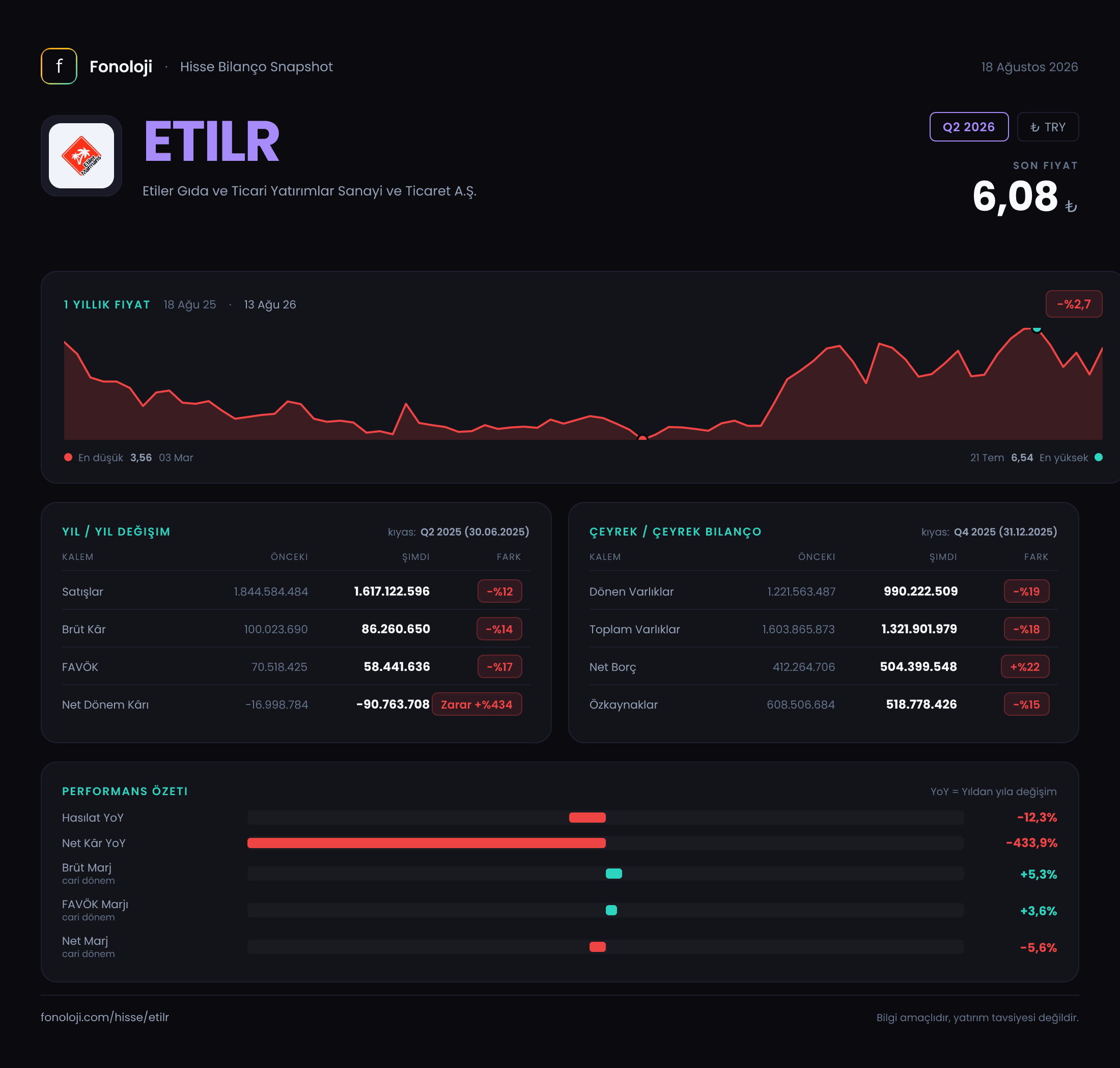Click the chart end date '13 Ağu 26'
1120x1068 pixels.
270,304
